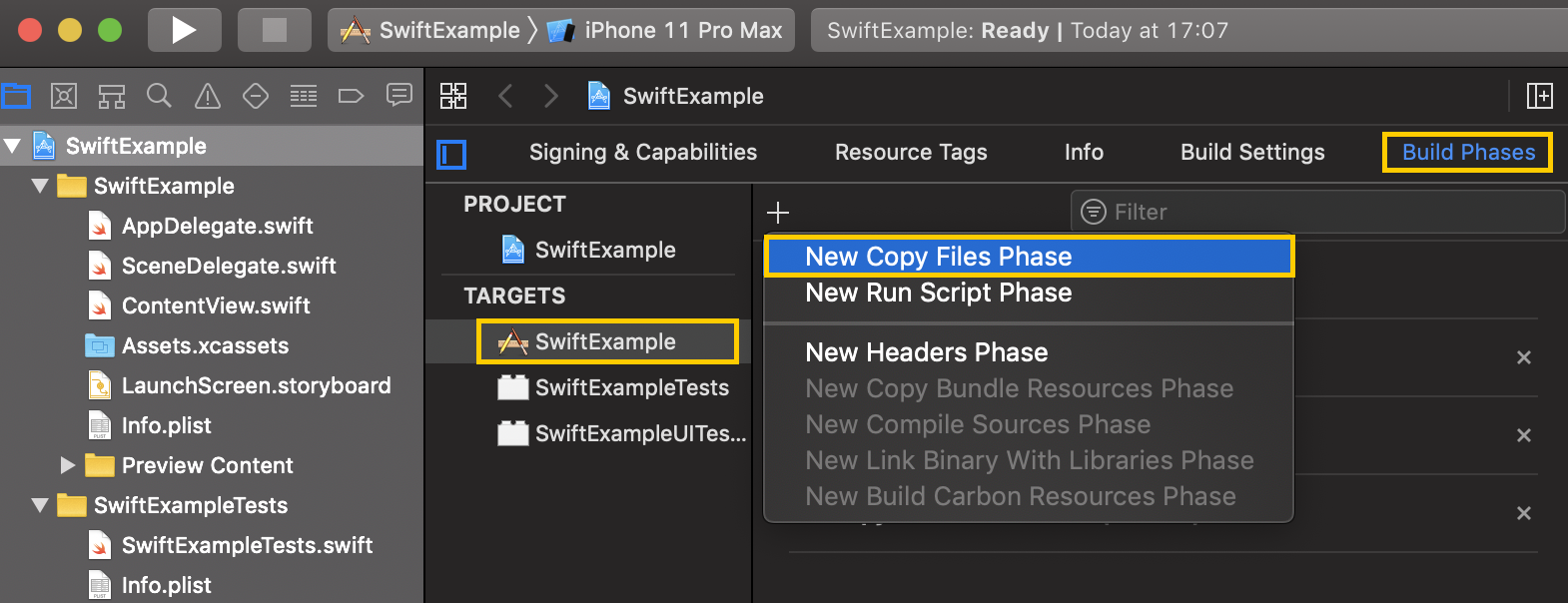Collapse the SwiftExampleTests folder triangle
This screenshot has width=1568, height=603.
(x=40, y=505)
